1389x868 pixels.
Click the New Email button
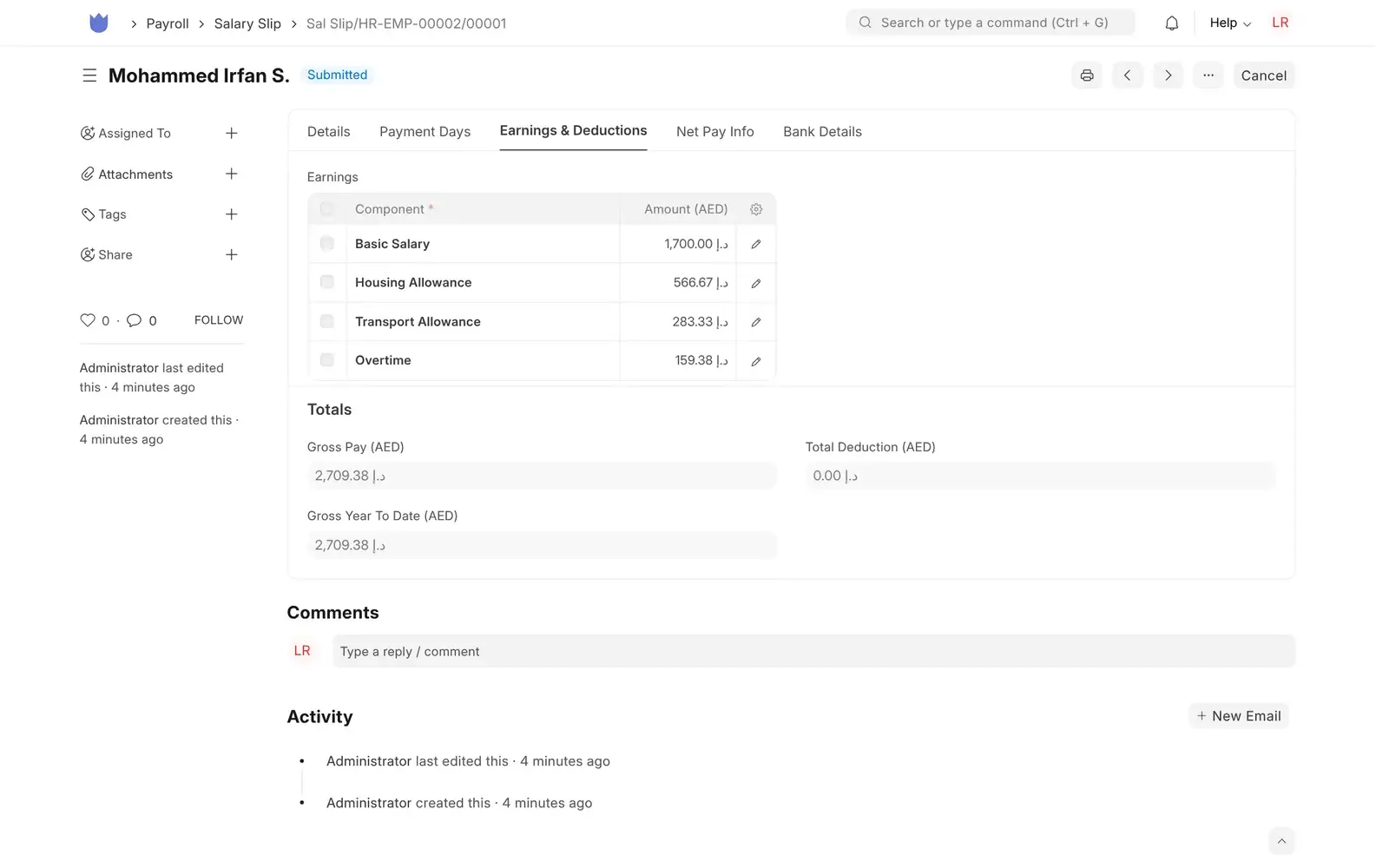point(1238,716)
